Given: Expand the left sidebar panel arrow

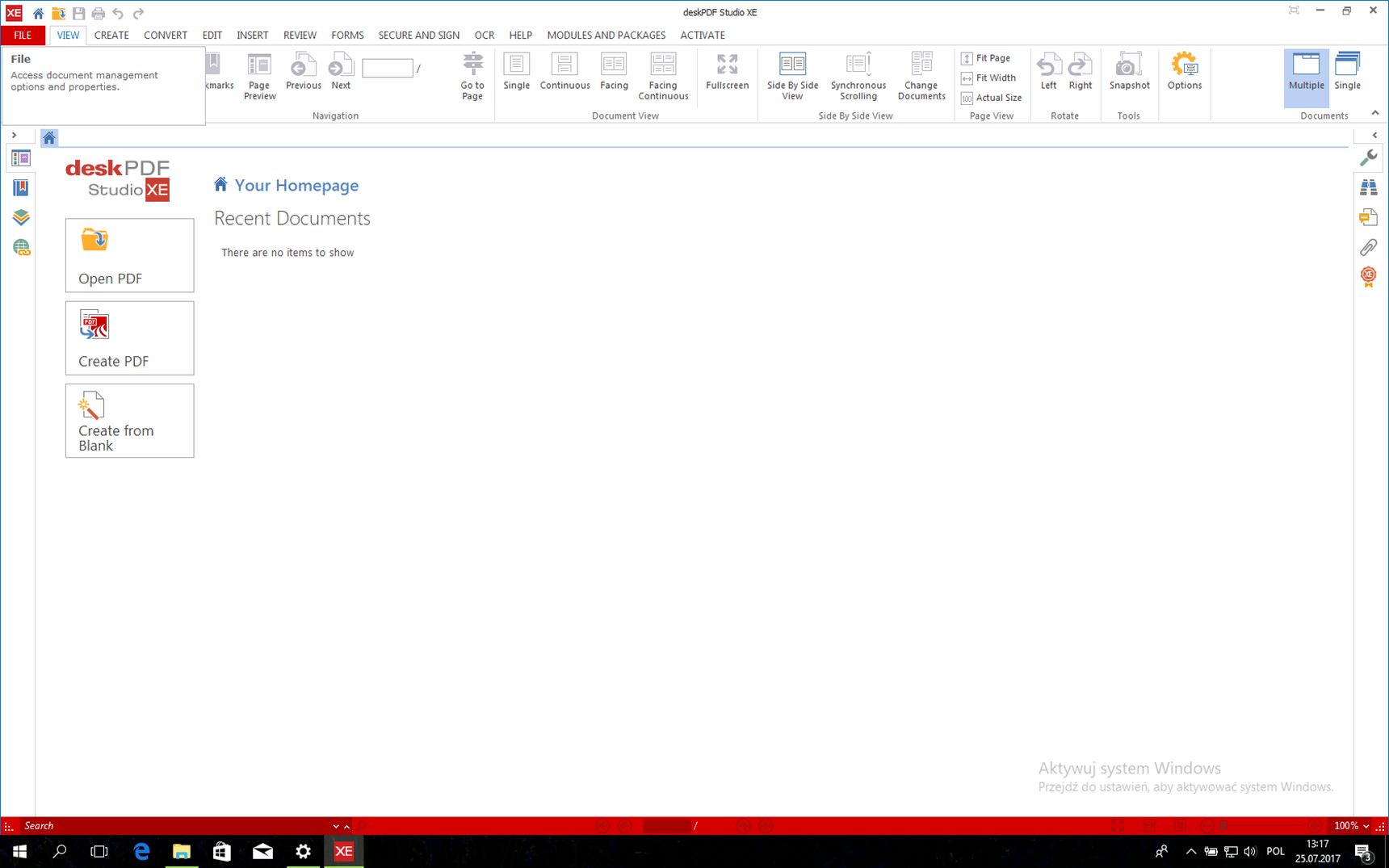Looking at the screenshot, I should 14,136.
